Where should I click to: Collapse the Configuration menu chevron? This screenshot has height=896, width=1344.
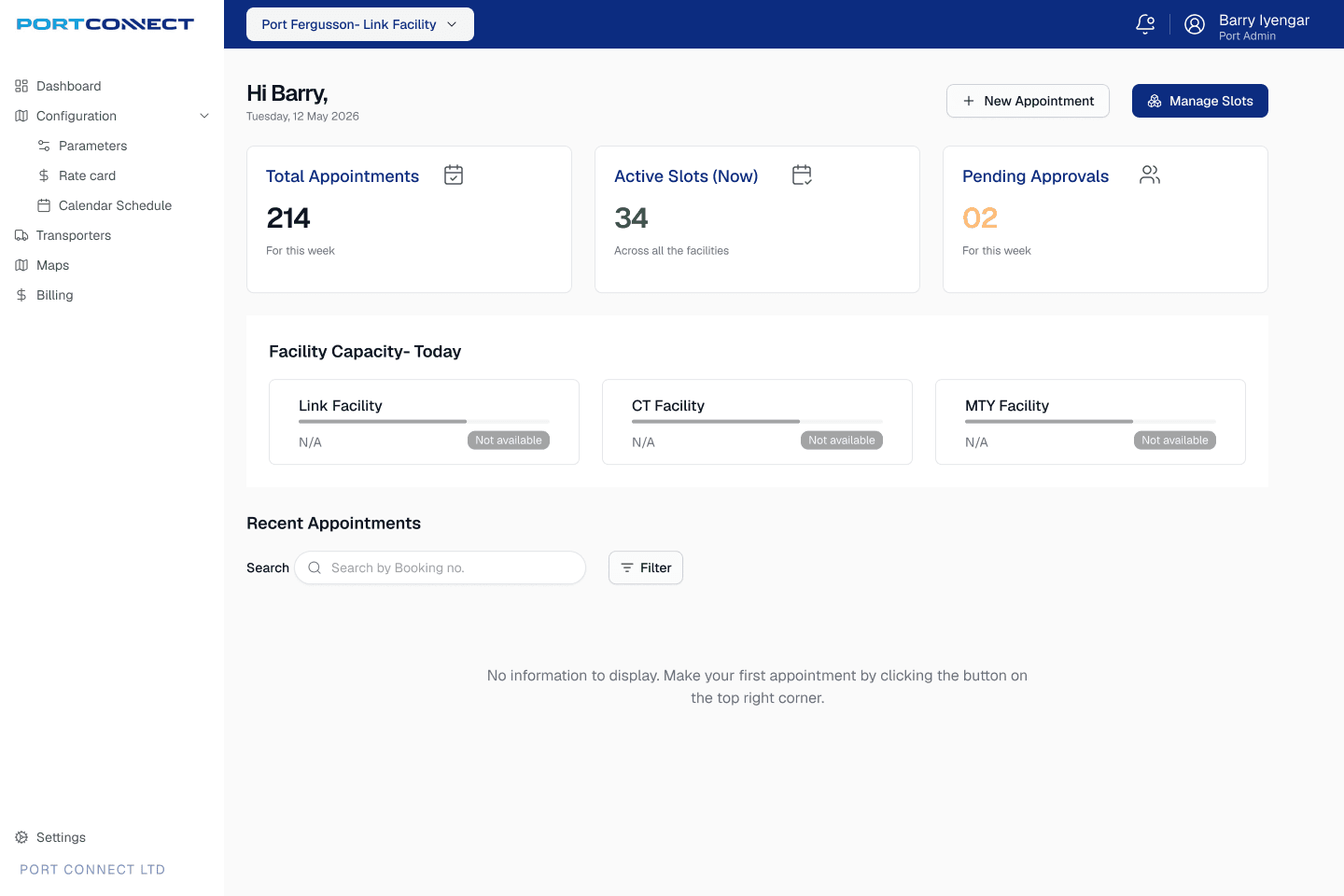(x=204, y=116)
